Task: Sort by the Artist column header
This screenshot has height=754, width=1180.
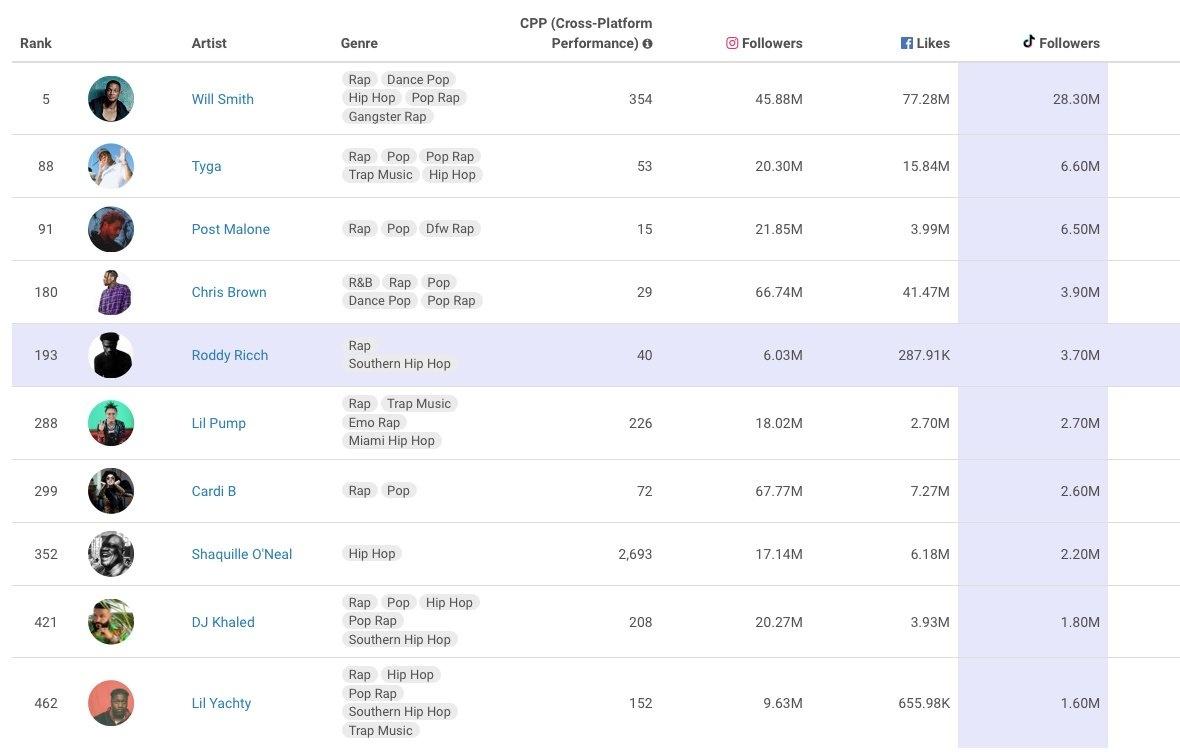Action: [208, 43]
